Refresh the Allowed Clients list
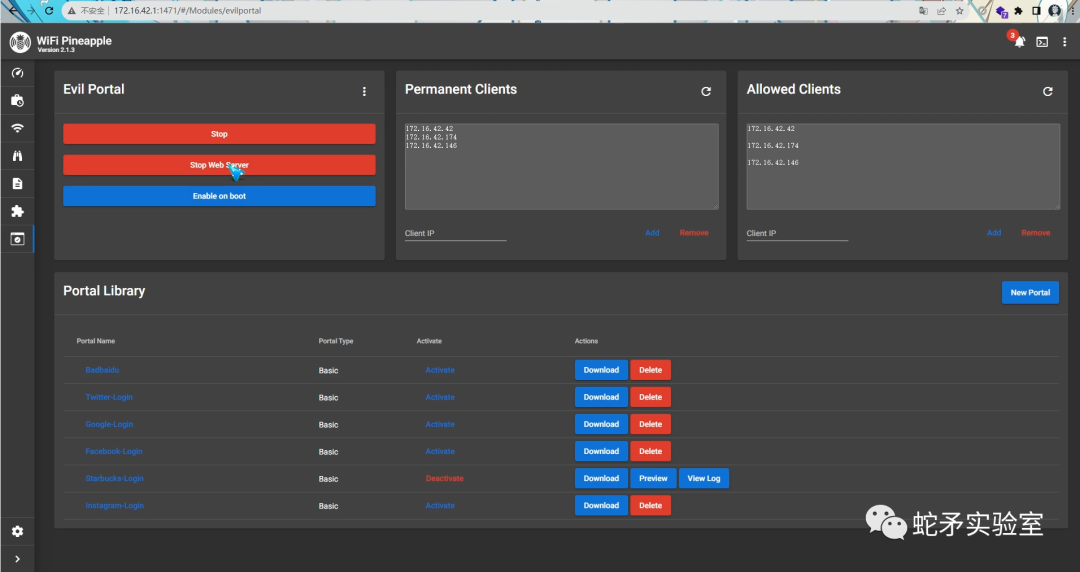 (x=1048, y=91)
